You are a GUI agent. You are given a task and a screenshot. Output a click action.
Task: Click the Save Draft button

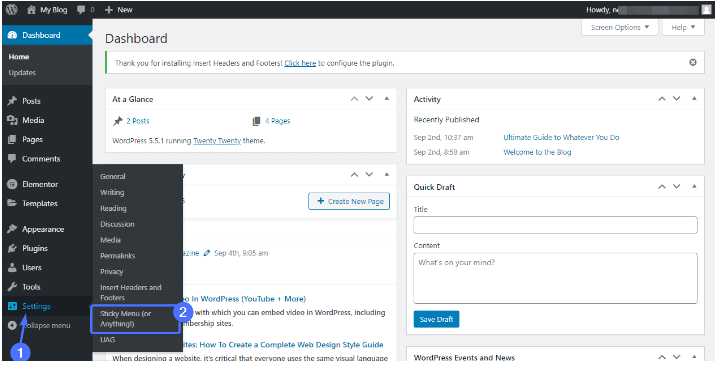coord(436,319)
